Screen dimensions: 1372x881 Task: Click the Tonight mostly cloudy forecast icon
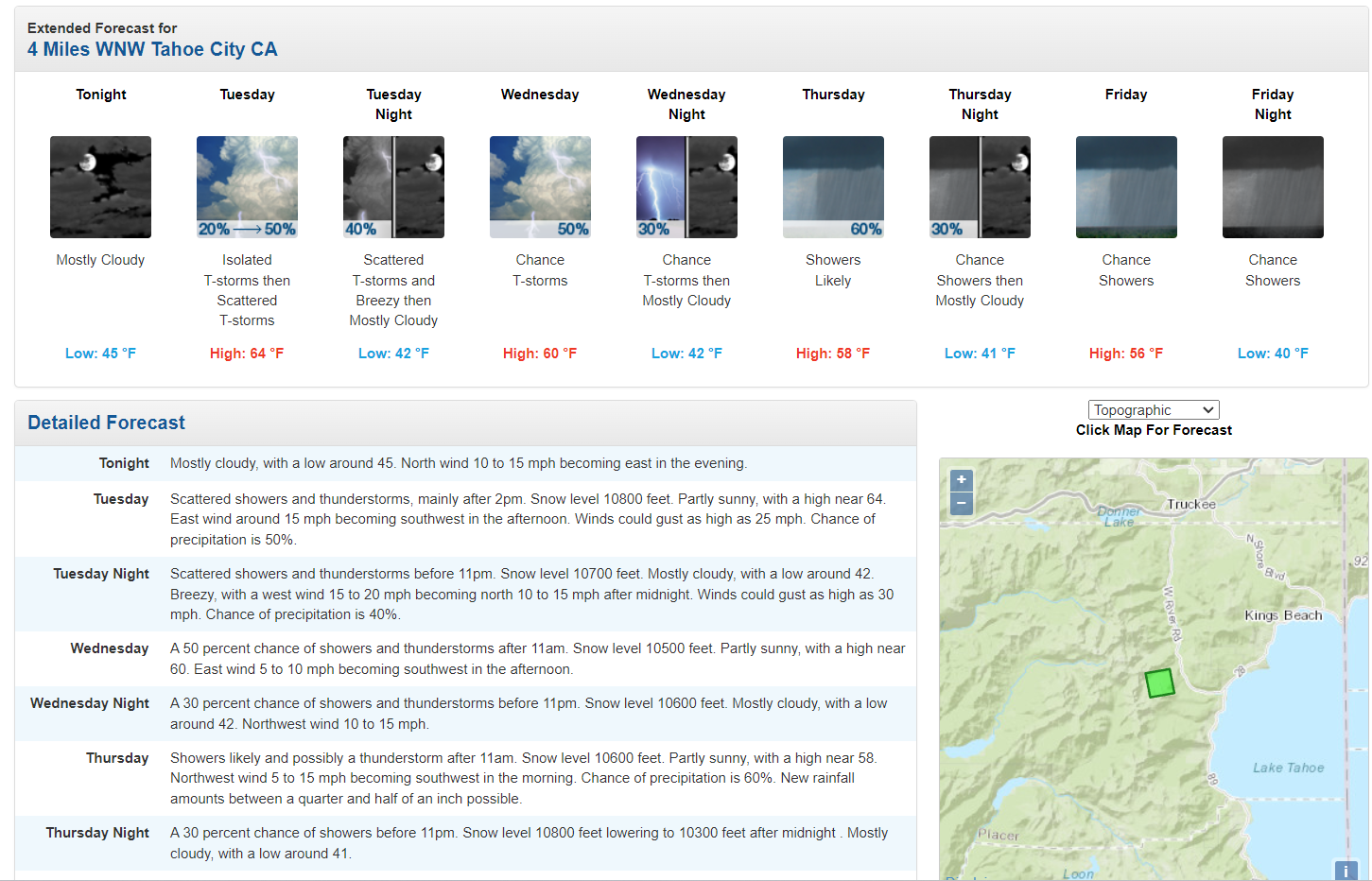click(100, 187)
